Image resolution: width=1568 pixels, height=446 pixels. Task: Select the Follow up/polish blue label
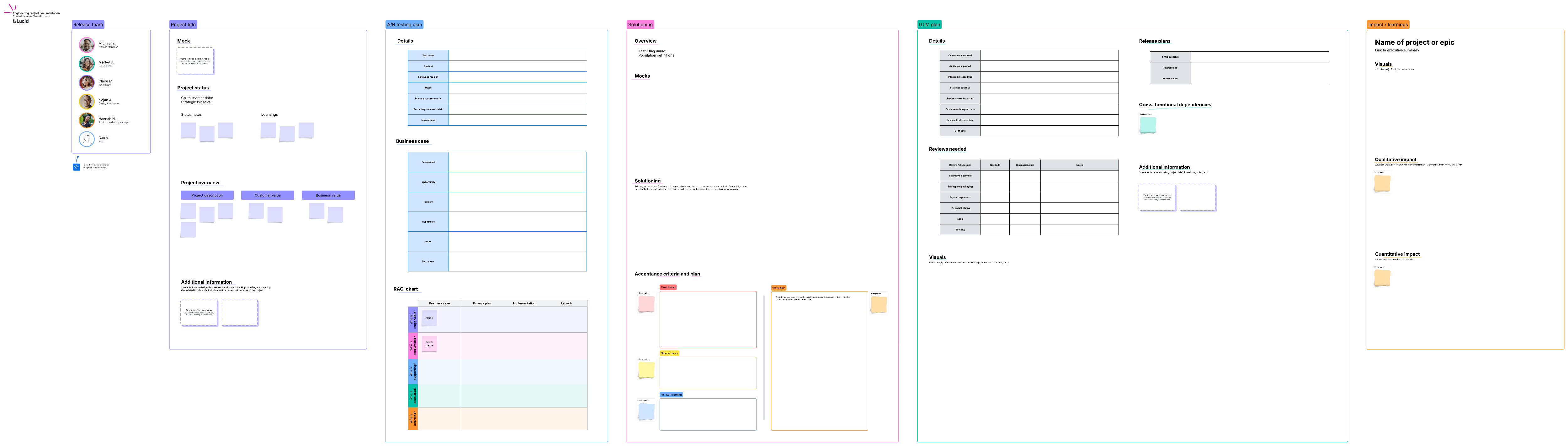[671, 394]
